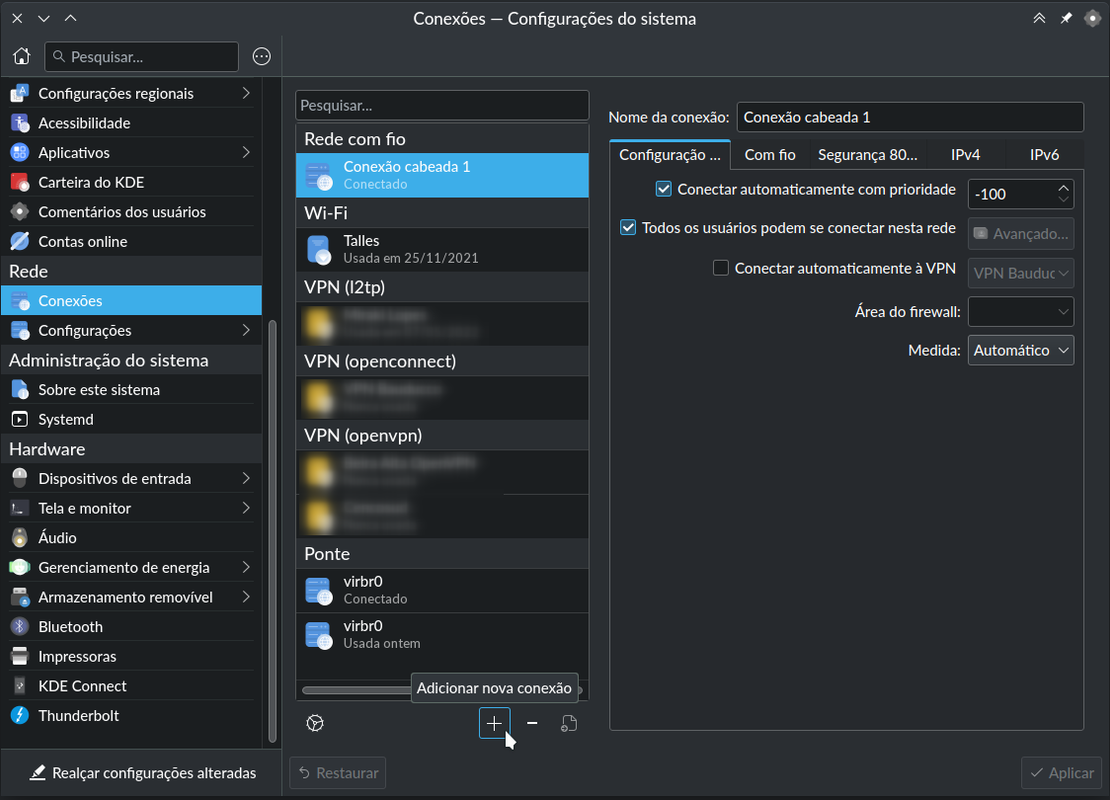Click the Áudio speaker icon
1110x800 pixels.
[x=20, y=537]
